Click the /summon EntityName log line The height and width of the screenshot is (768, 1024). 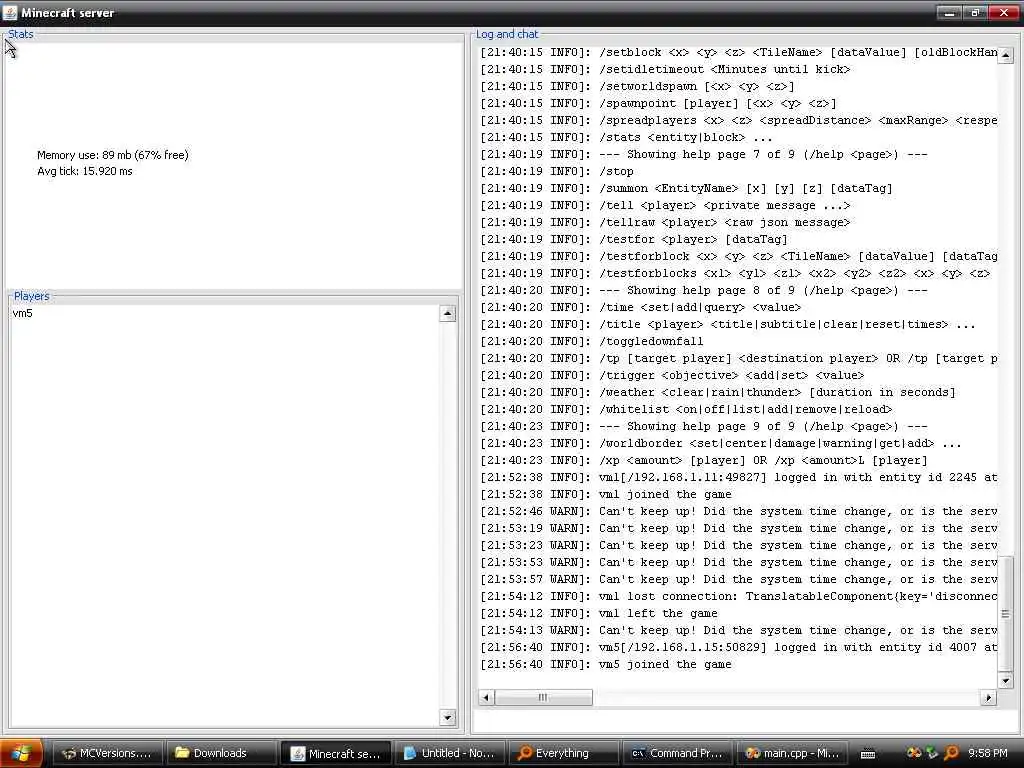pyautogui.click(x=686, y=189)
